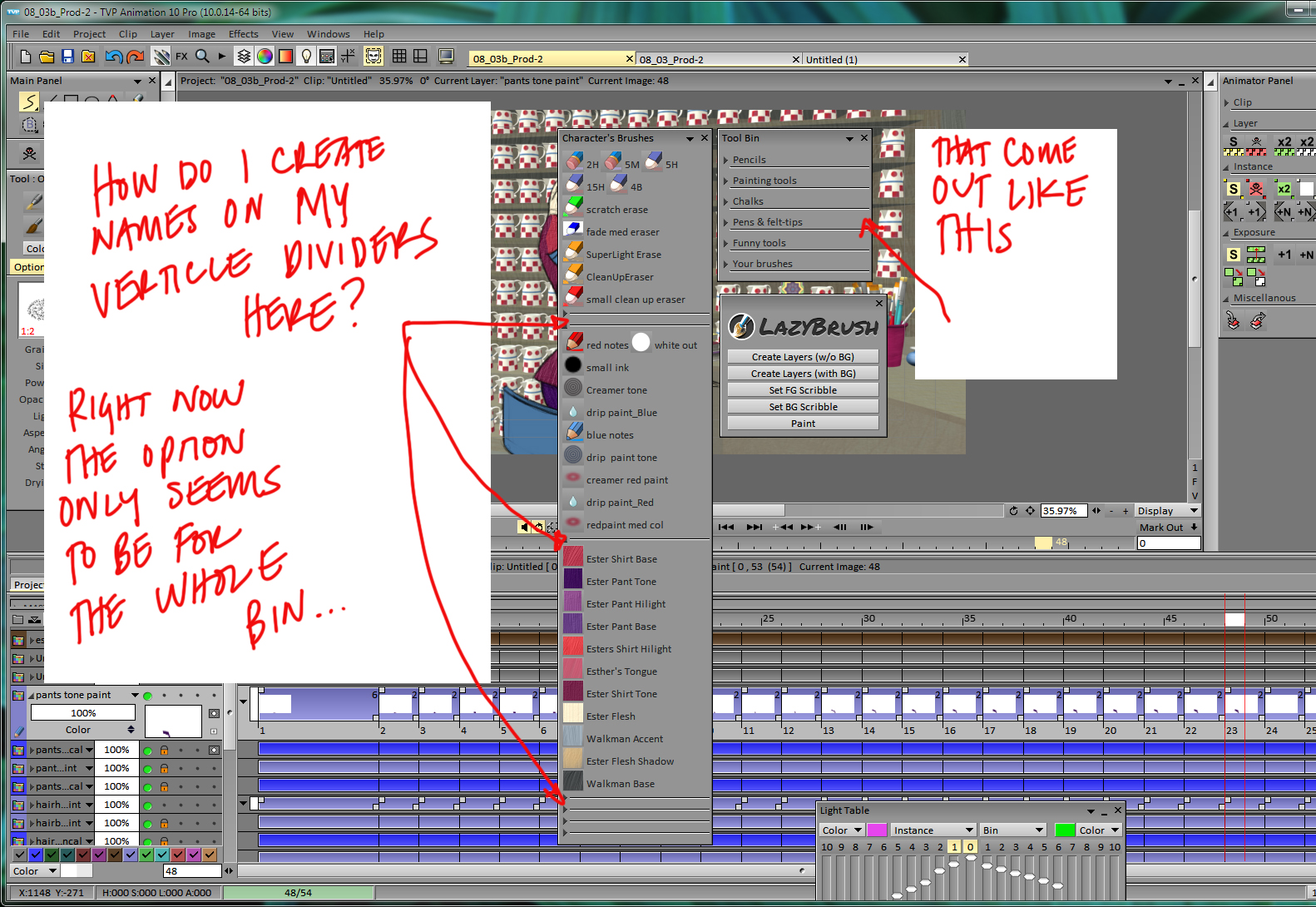
Task: Toggle the dark green color group checkbox
Action: (x=52, y=855)
